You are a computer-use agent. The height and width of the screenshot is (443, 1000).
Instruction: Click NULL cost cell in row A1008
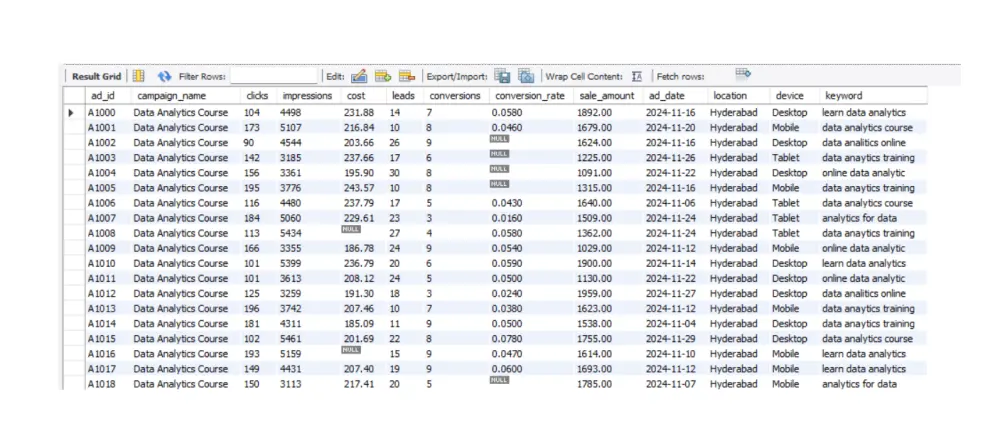(x=351, y=229)
